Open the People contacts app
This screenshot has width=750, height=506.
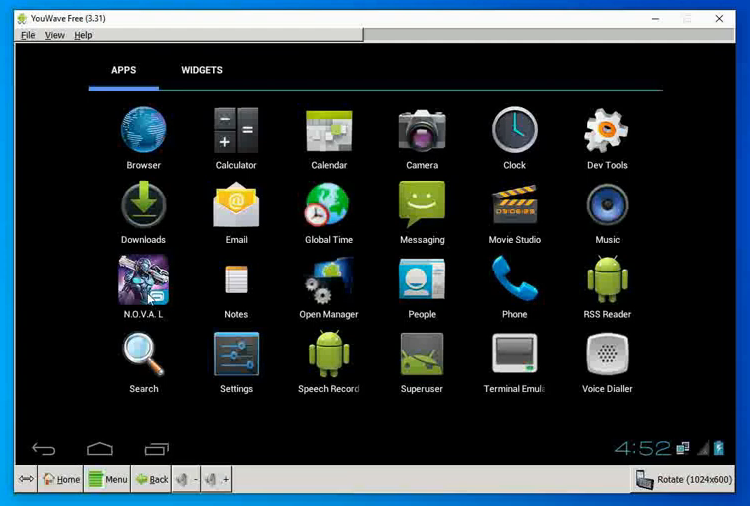tap(422, 279)
